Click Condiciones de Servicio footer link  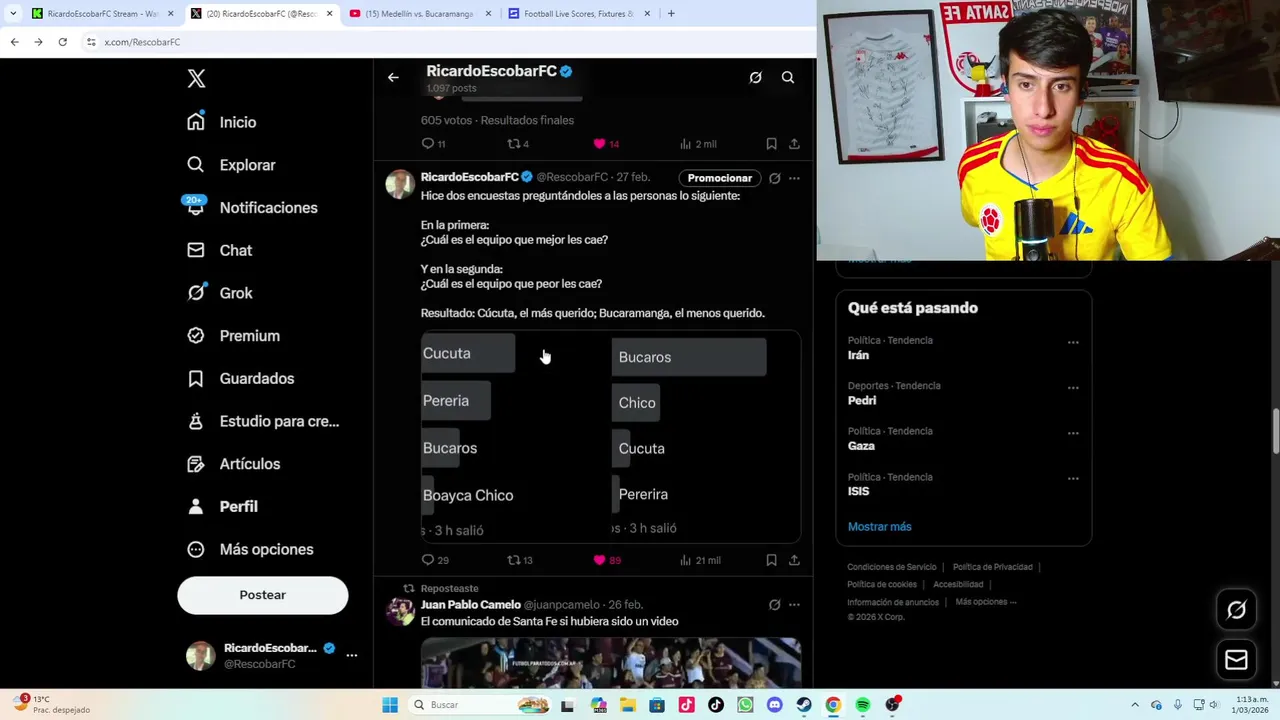(x=892, y=567)
